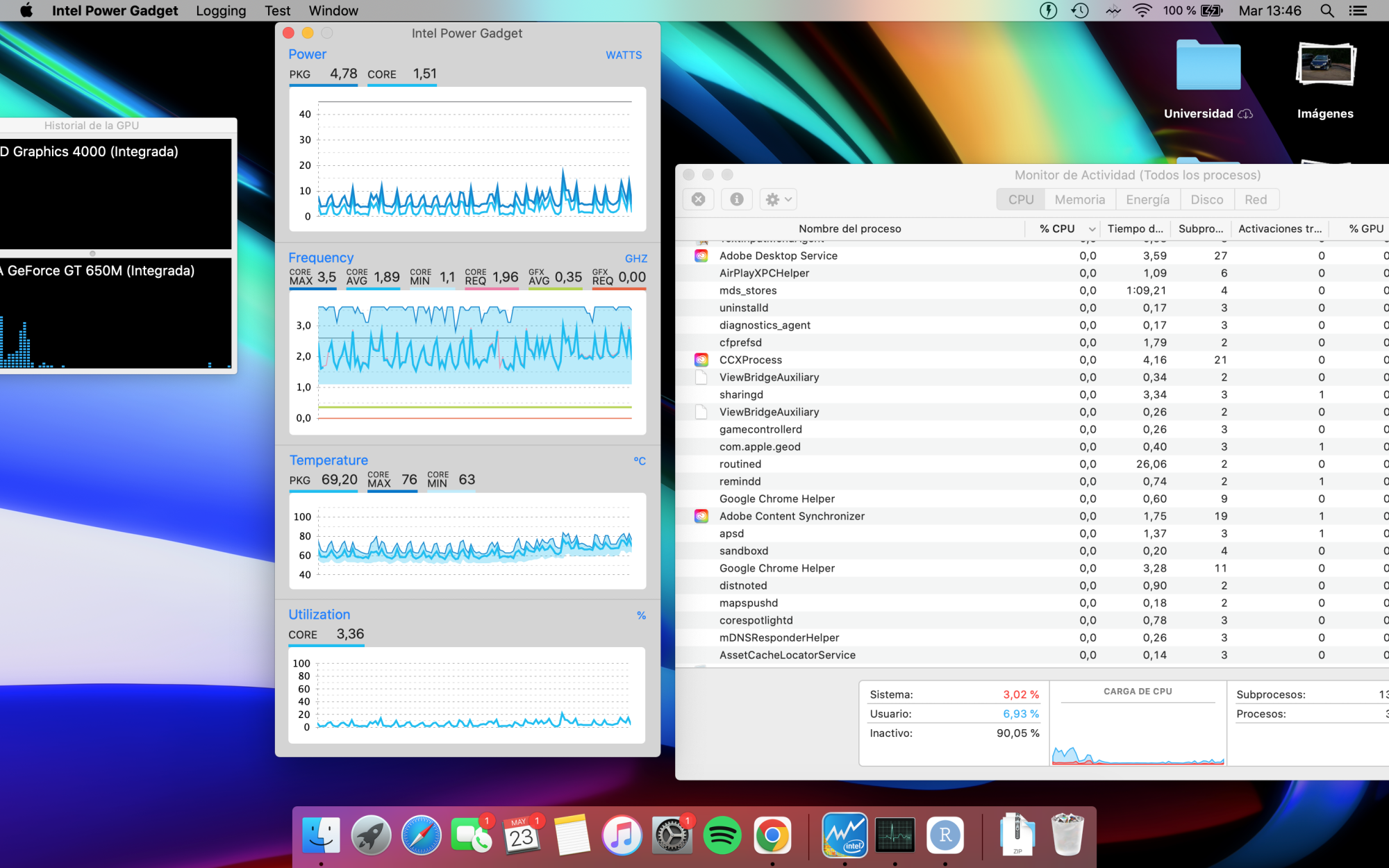1389x868 pixels.
Task: Click the Nombre del proceso column header
Action: tap(849, 228)
